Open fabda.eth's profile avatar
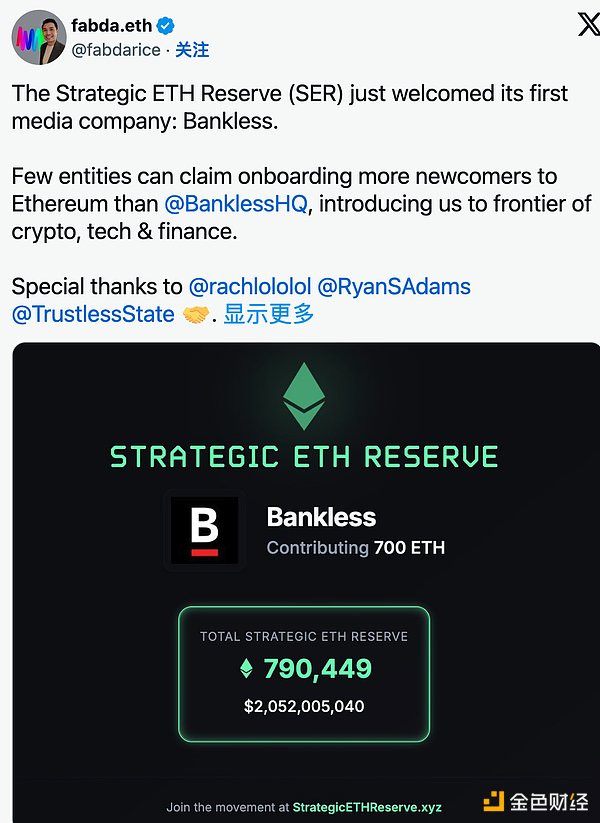Screen dimensions: 600x823 pos(37,35)
